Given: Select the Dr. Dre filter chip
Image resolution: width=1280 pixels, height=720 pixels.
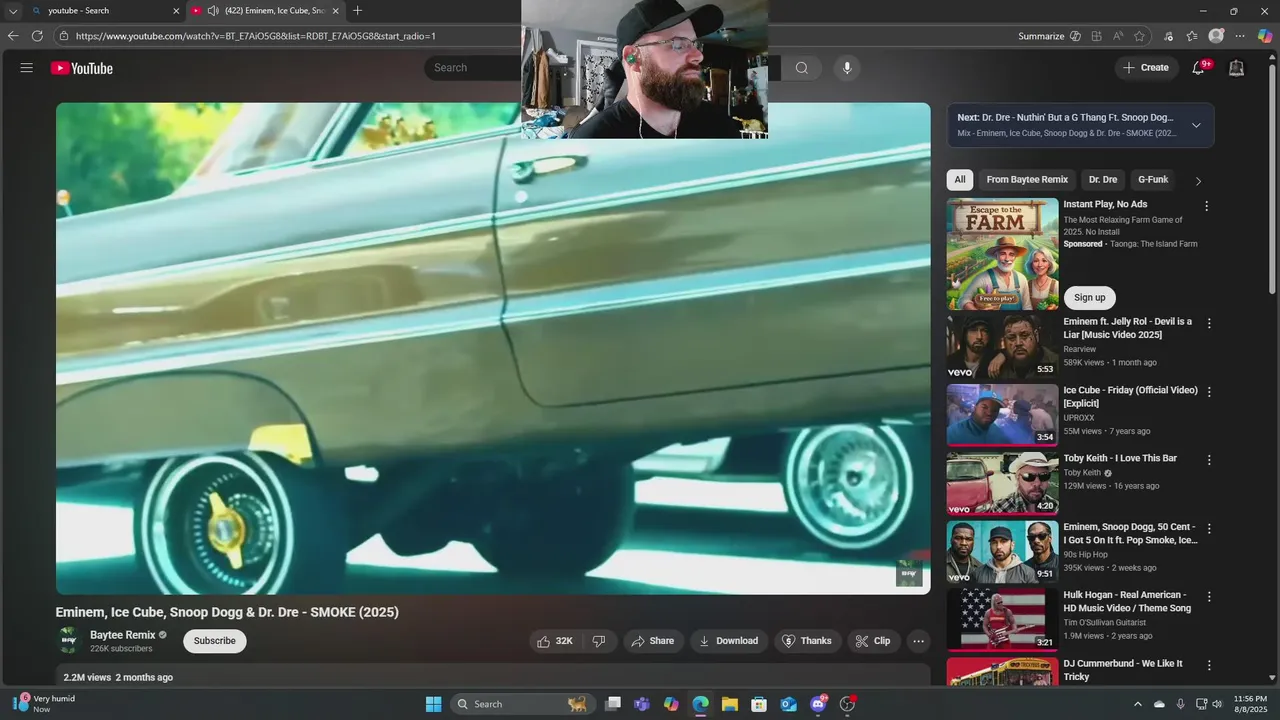Looking at the screenshot, I should click(1103, 180).
